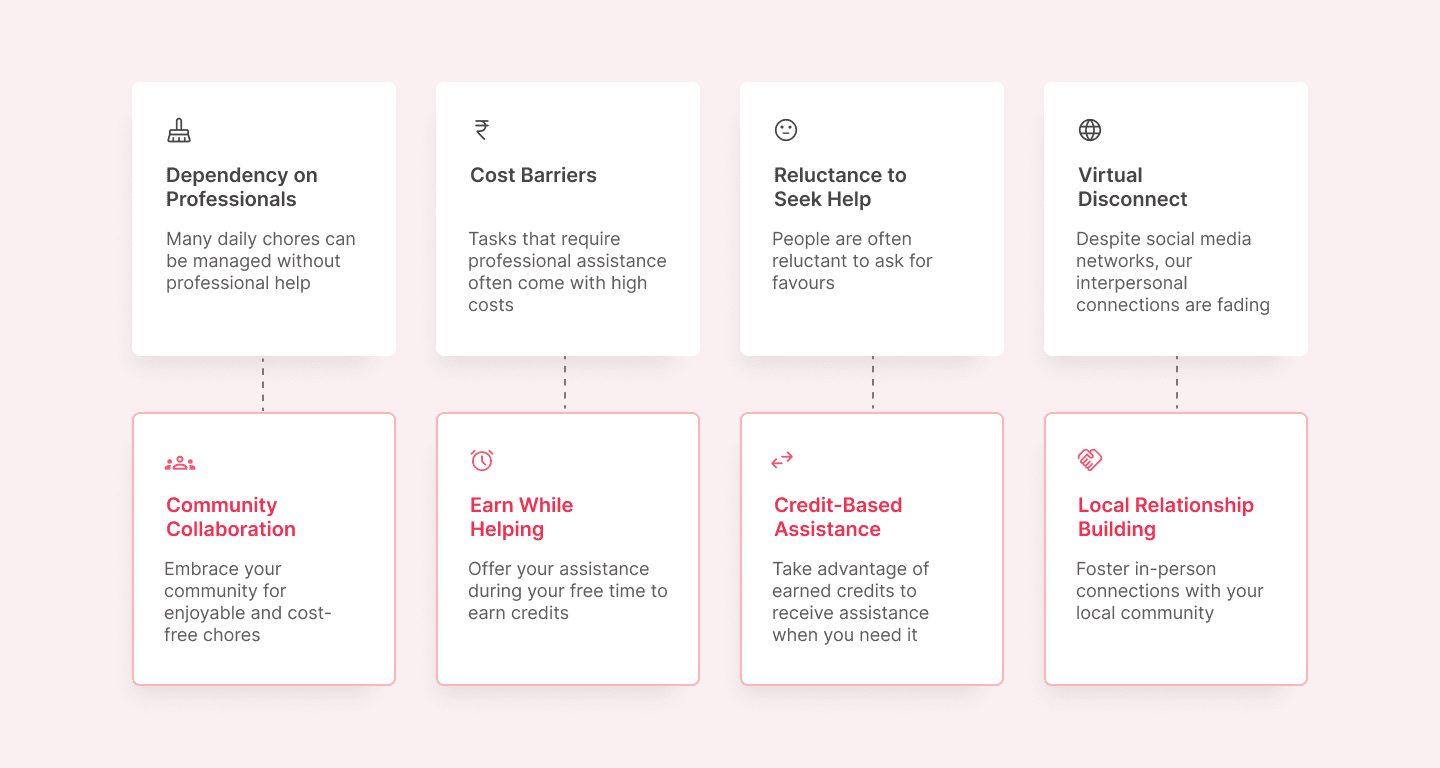Select the Dependency on Professionals heading
The image size is (1440, 768).
[241, 187]
